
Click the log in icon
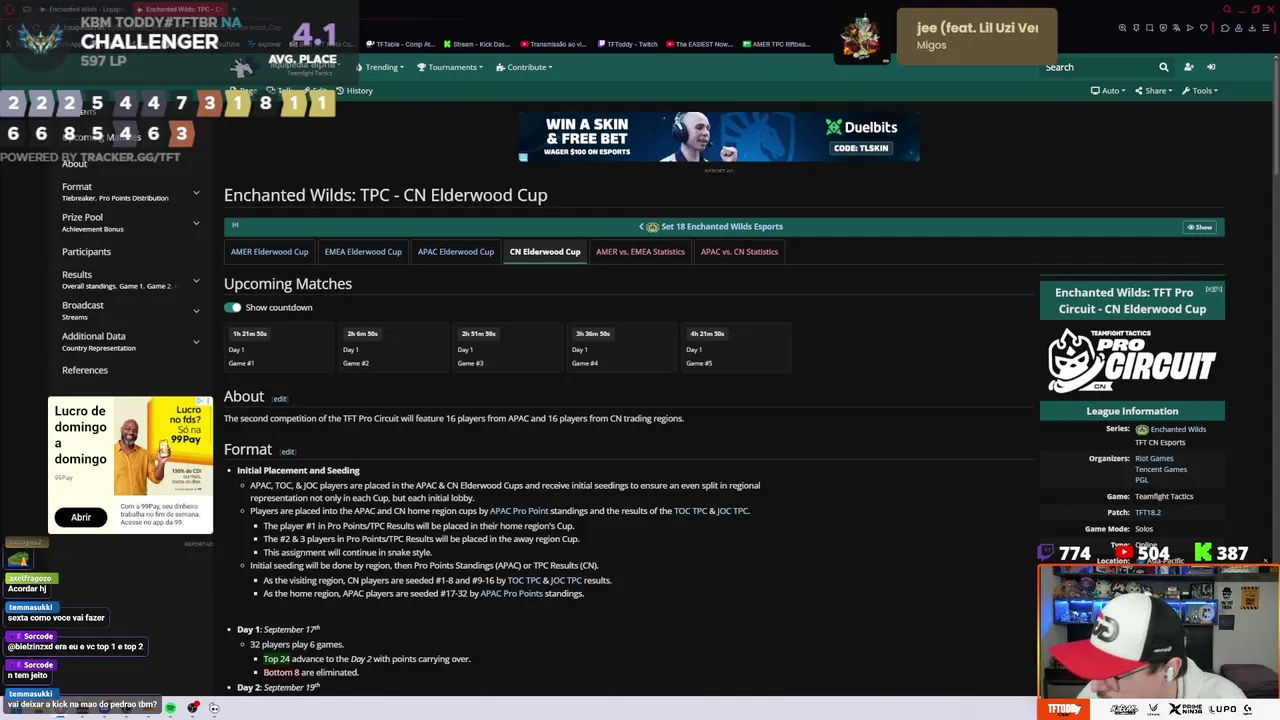tap(1211, 67)
